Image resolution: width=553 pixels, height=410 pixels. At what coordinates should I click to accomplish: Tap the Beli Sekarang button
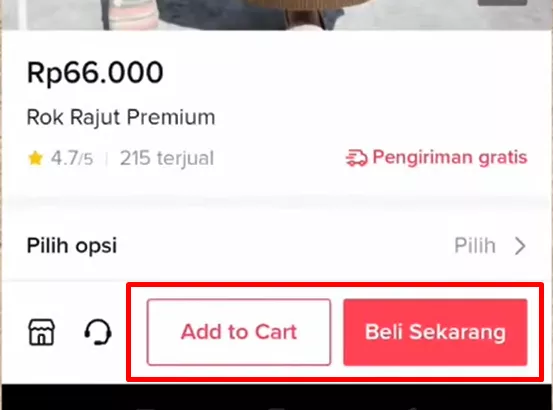click(436, 332)
